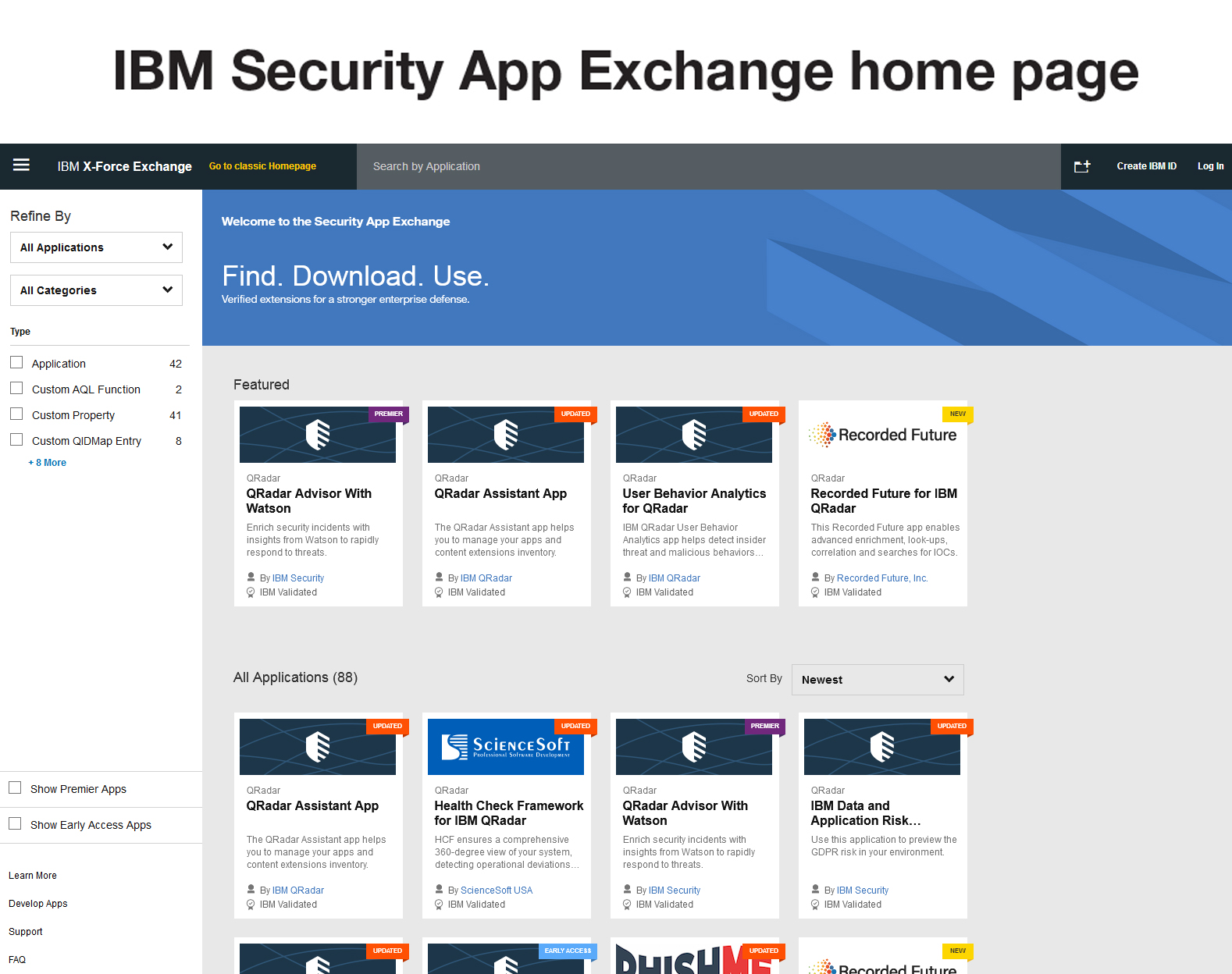Click Create IBM ID
This screenshot has width=1232, height=974.
pos(1146,166)
